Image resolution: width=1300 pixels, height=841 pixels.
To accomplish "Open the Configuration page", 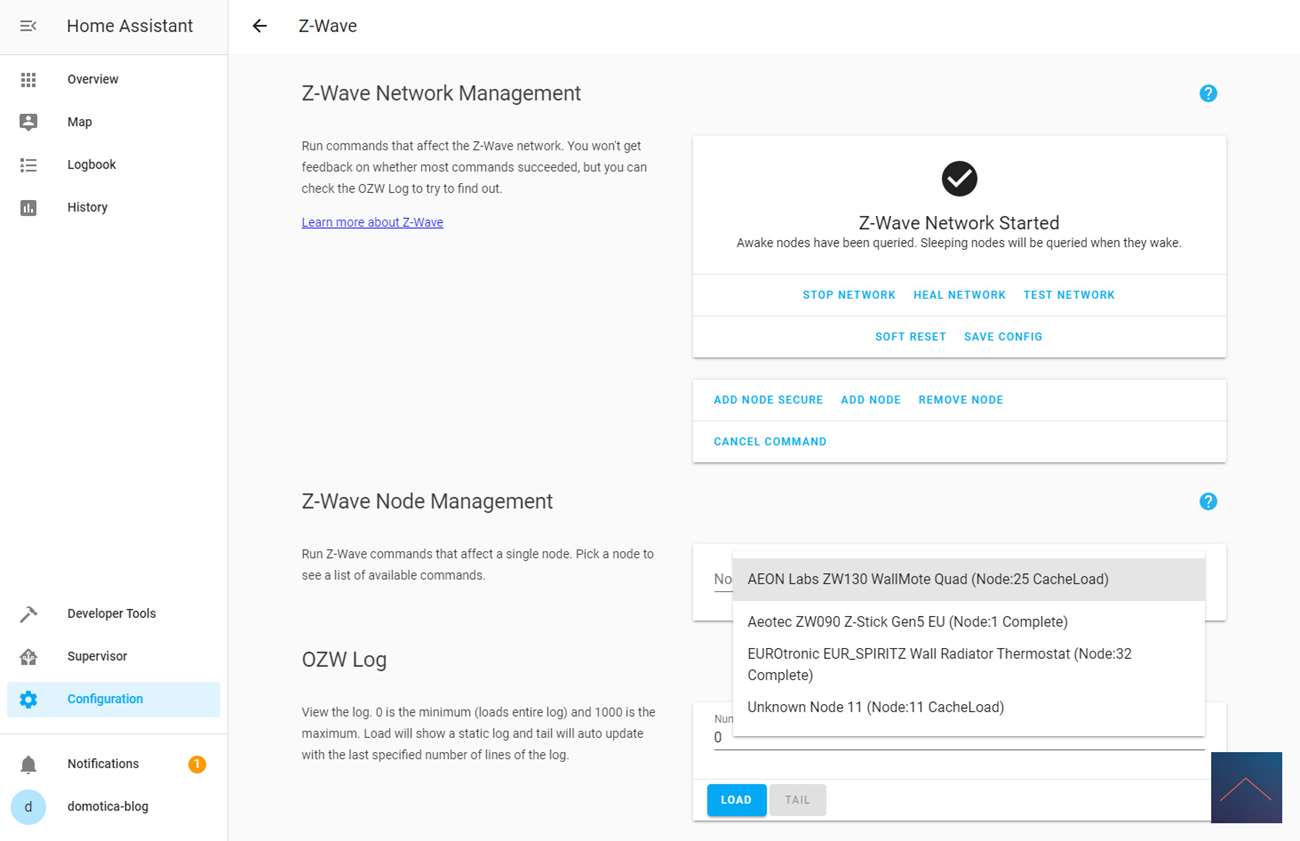I will coord(114,700).
